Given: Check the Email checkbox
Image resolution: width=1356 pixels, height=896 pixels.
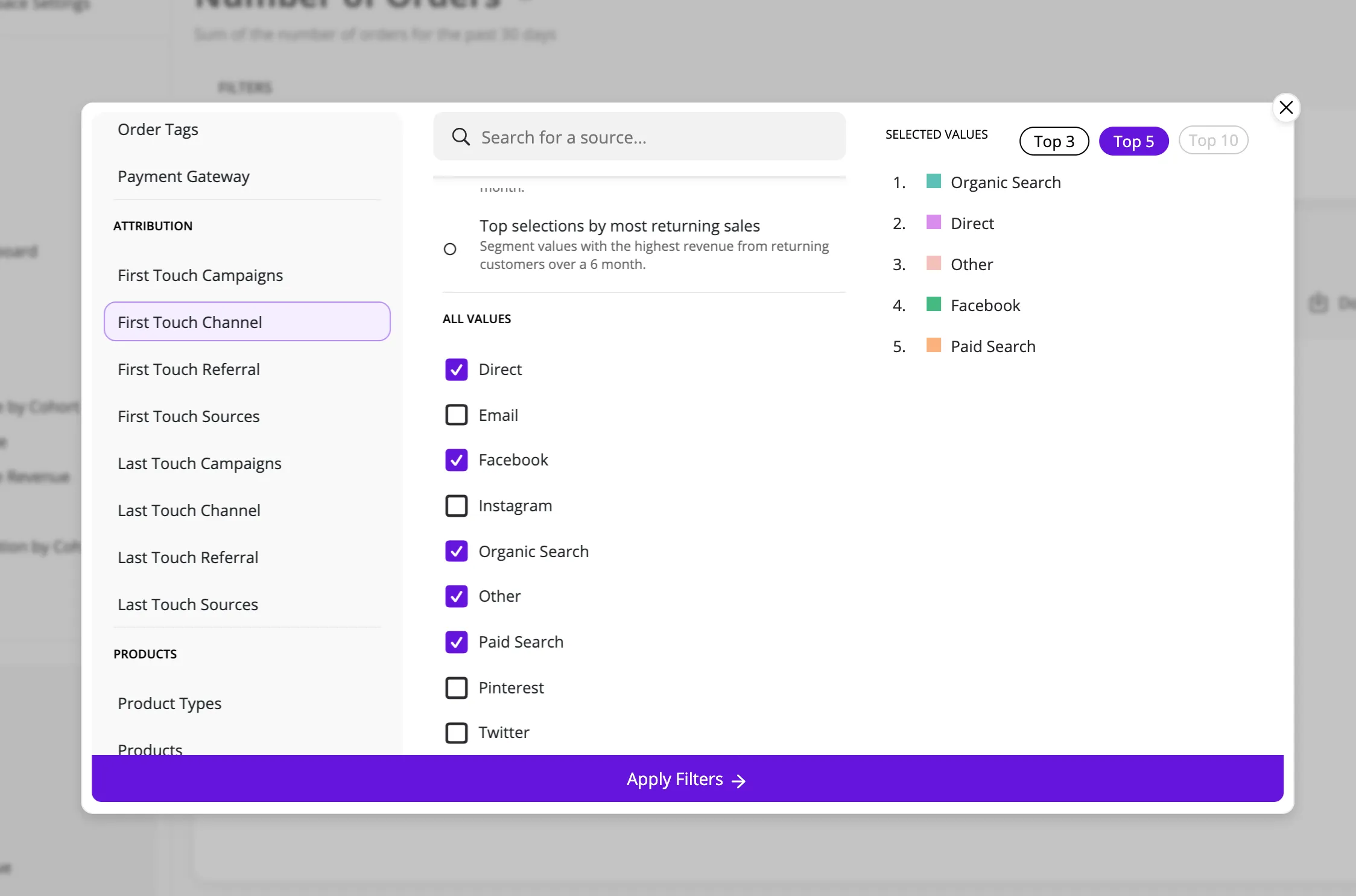Looking at the screenshot, I should (457, 415).
